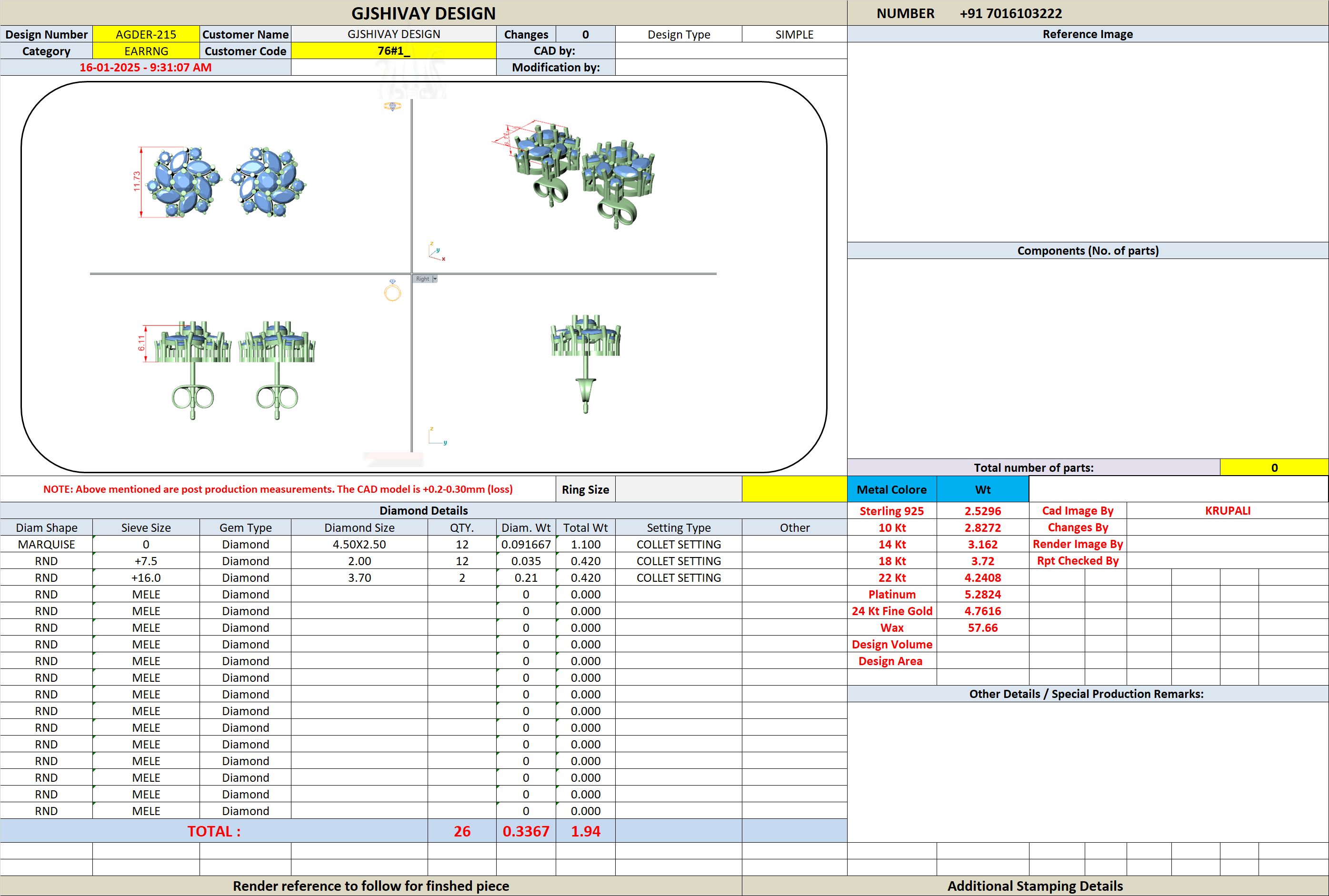This screenshot has width=1329, height=896.
Task: Select the MARQUISE diamond shape cell
Action: coord(46,544)
